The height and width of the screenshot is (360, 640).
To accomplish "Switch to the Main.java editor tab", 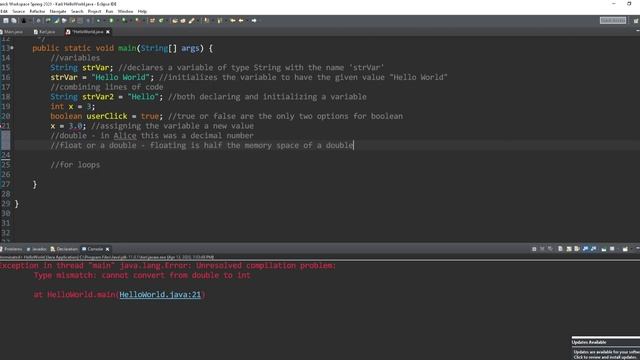I will pos(12,32).
